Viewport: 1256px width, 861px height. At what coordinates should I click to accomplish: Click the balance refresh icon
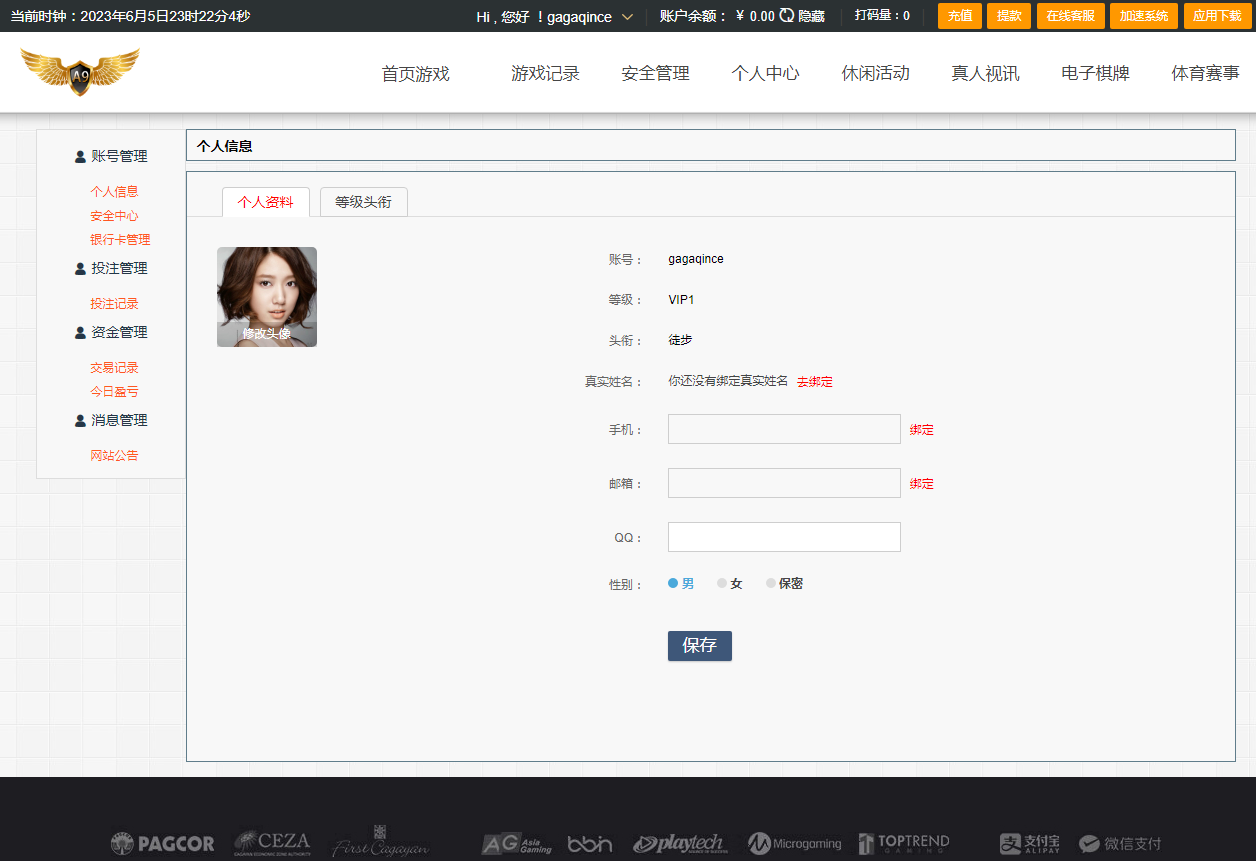[x=787, y=16]
